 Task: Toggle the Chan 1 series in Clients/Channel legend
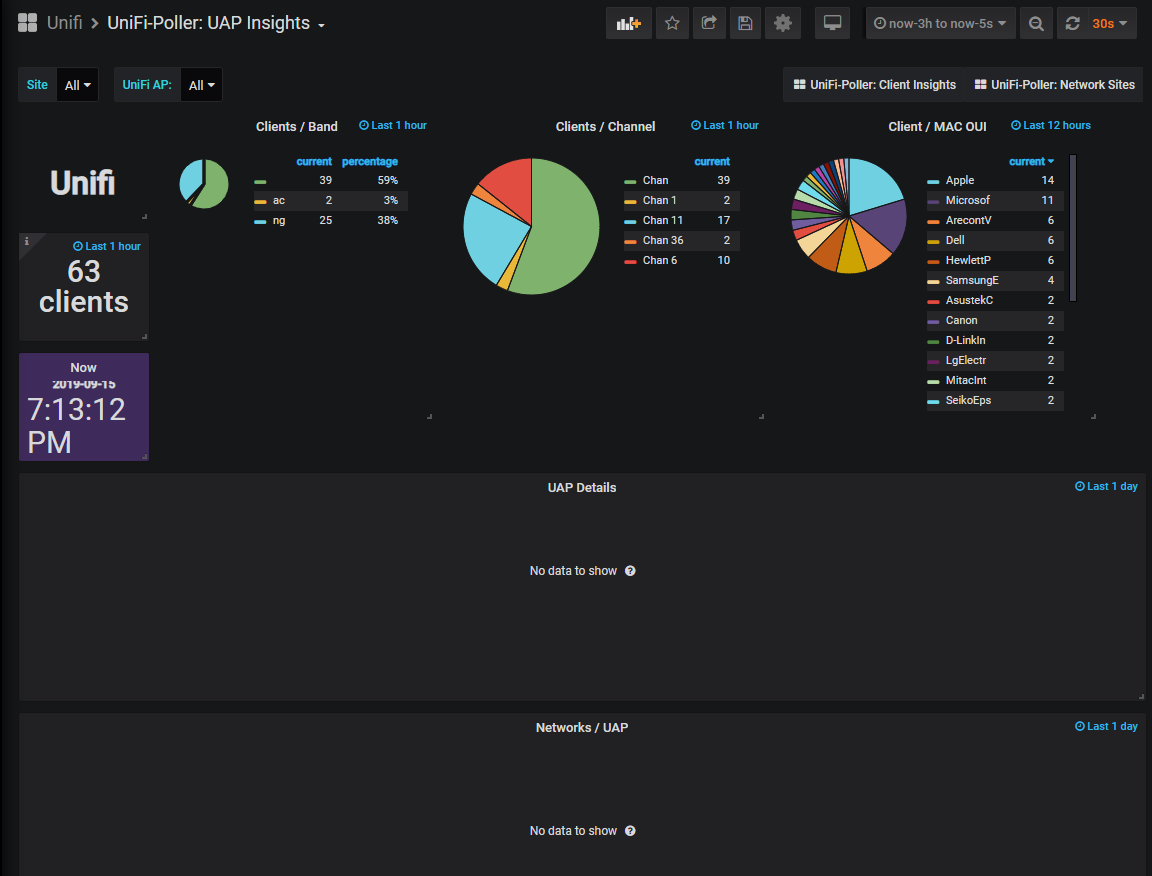(662, 200)
